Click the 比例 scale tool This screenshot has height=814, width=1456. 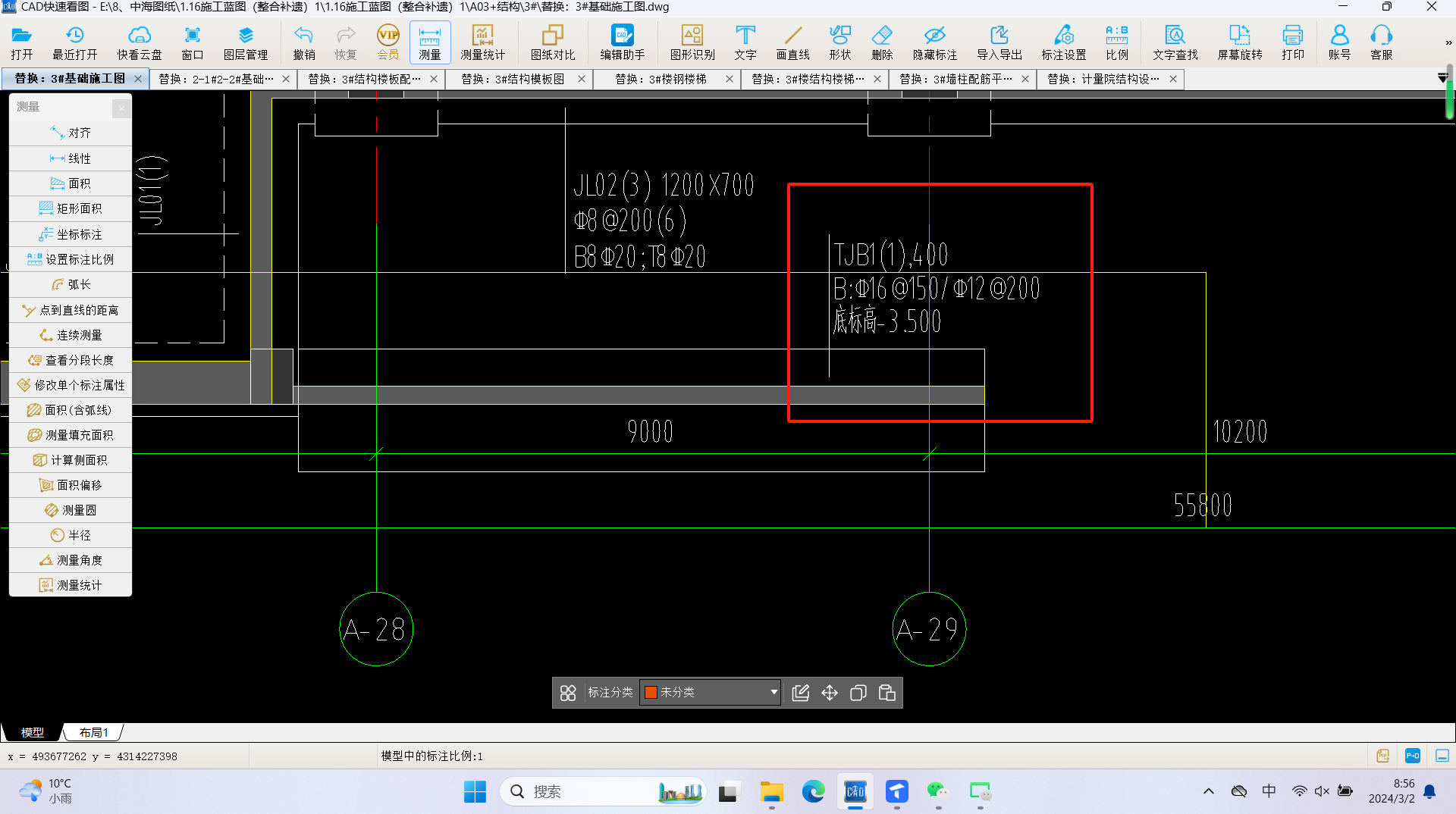pyautogui.click(x=1117, y=42)
